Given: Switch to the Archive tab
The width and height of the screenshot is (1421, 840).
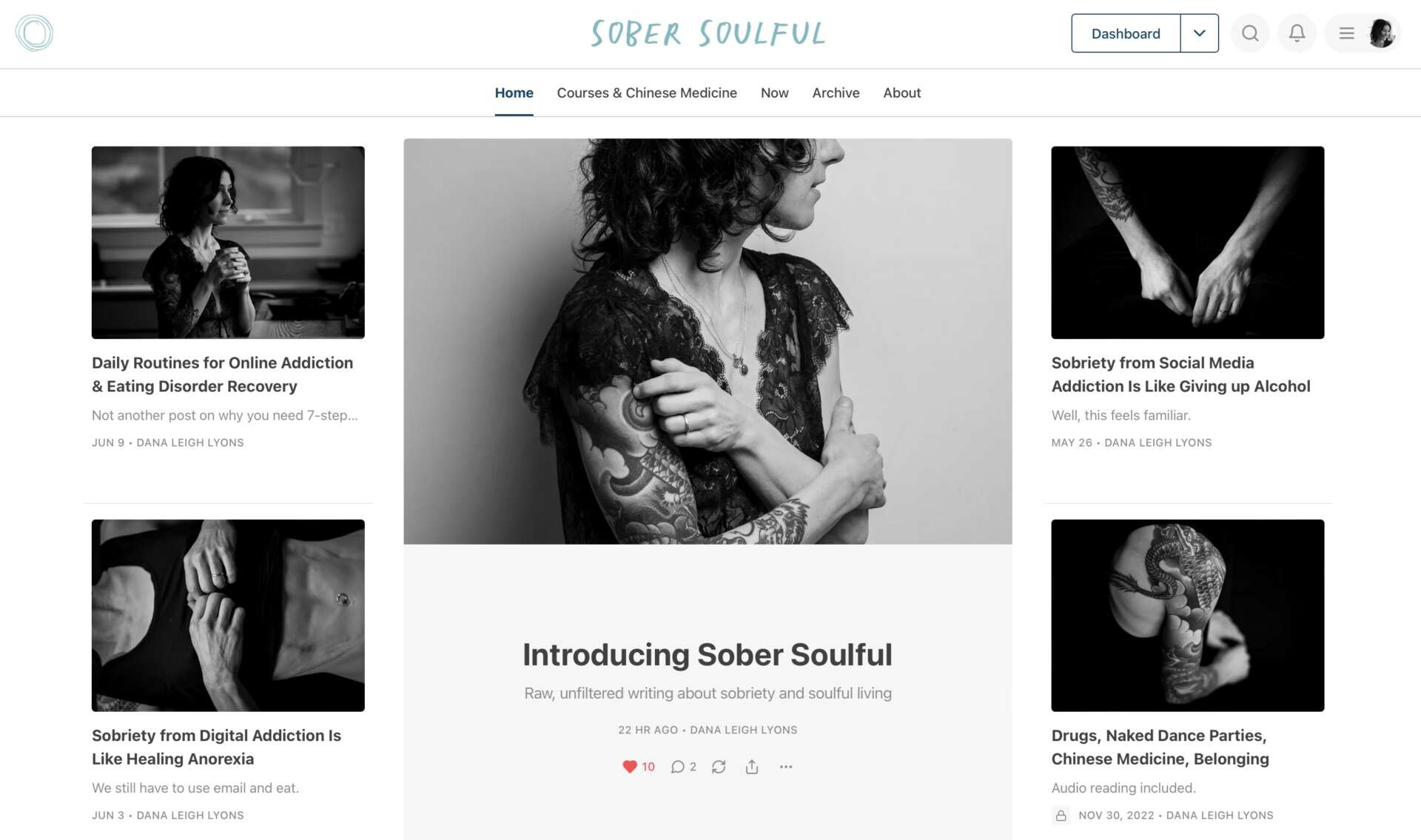Looking at the screenshot, I should 836,93.
